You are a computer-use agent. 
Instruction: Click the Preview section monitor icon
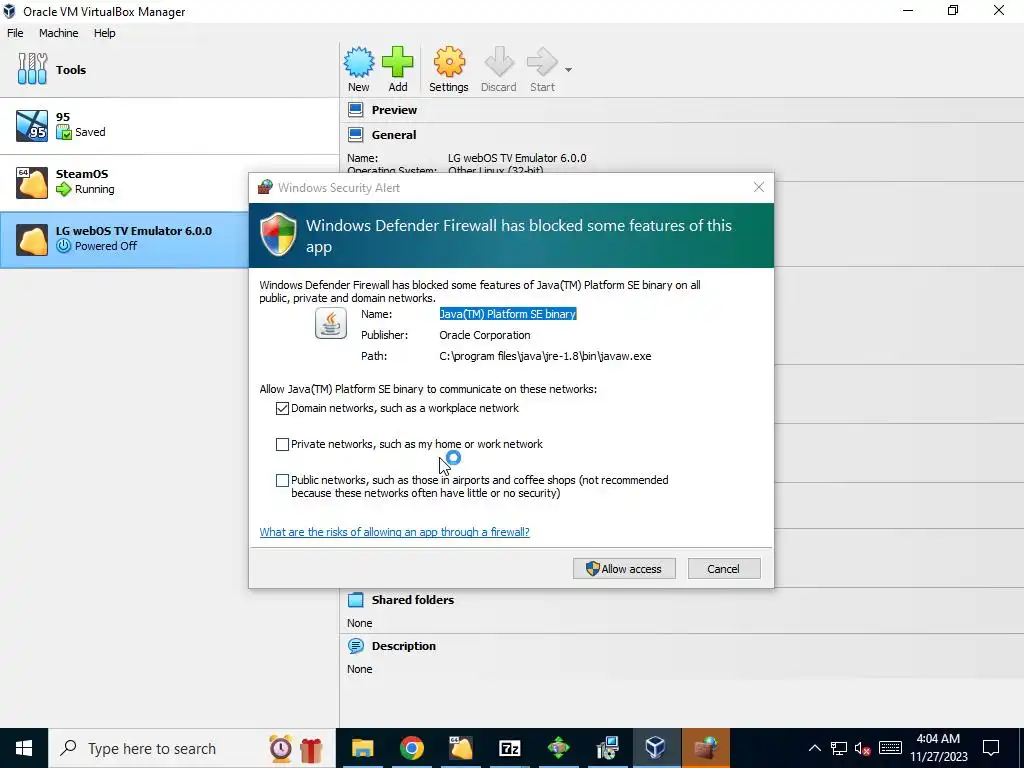356,110
